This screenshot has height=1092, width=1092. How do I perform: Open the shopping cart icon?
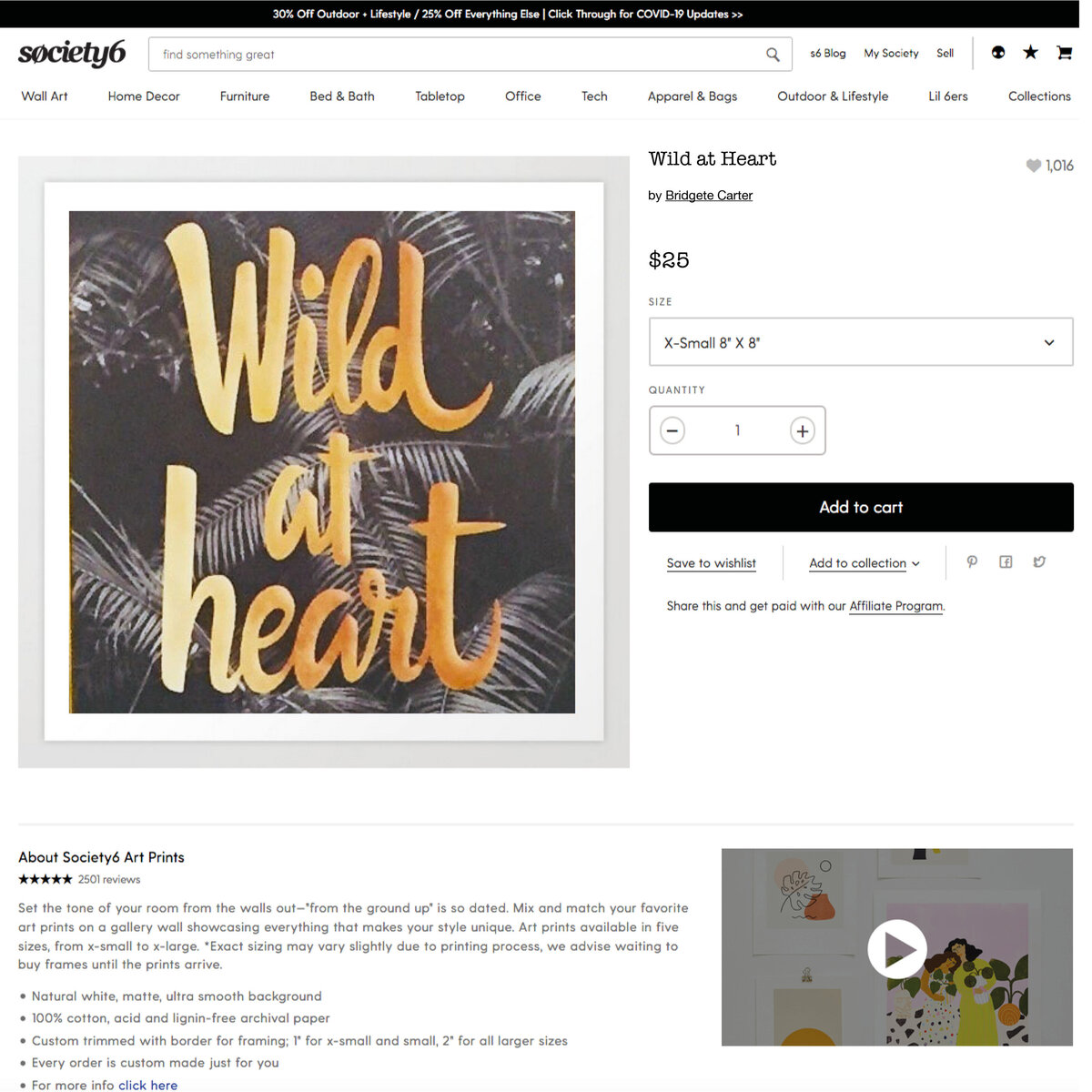pyautogui.click(x=1064, y=53)
